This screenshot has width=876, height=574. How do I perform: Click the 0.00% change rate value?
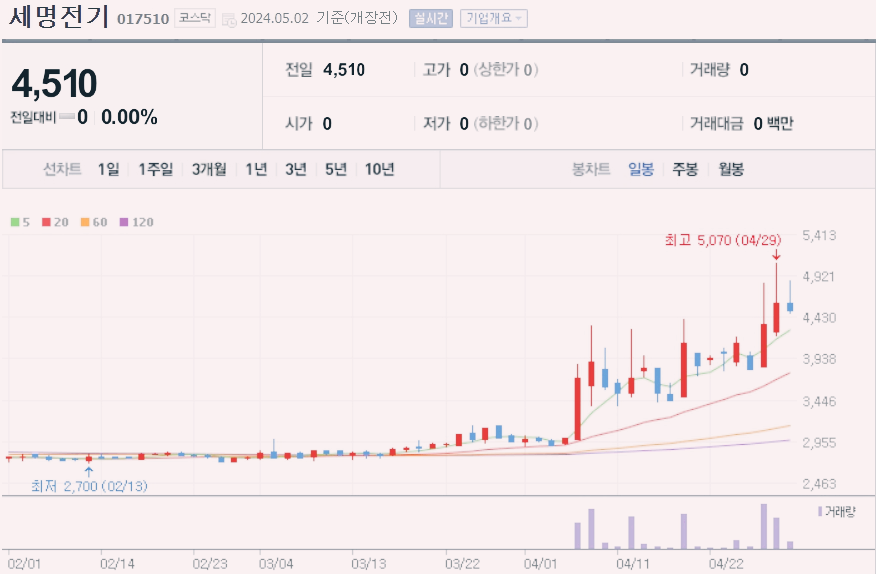(x=129, y=117)
